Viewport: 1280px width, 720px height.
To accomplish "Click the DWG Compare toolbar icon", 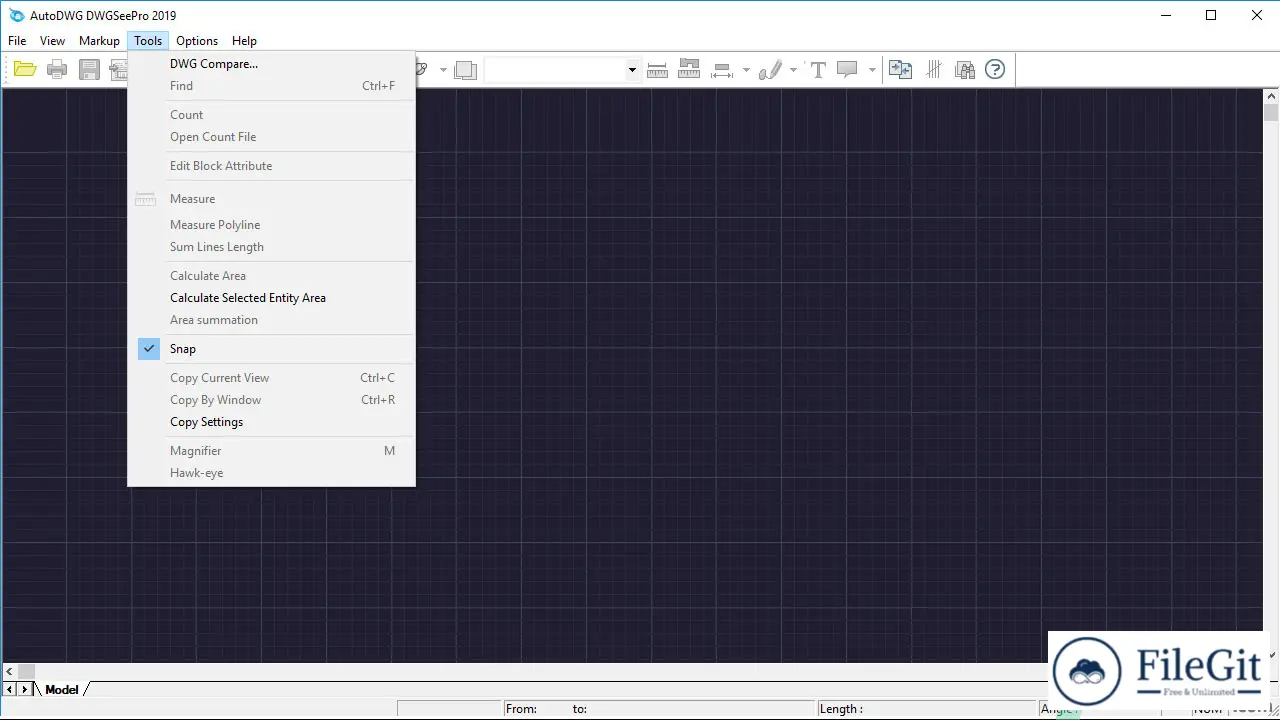I will 901,69.
